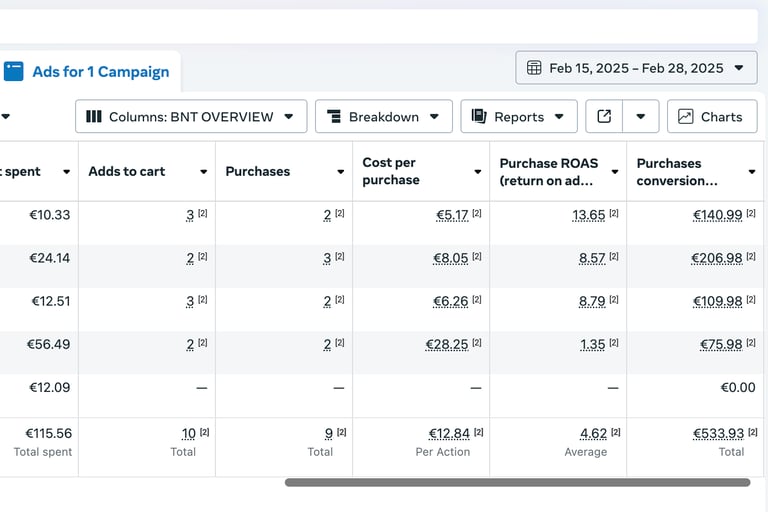The width and height of the screenshot is (768, 512).
Task: Click the Breakdown icon
Action: [x=334, y=117]
